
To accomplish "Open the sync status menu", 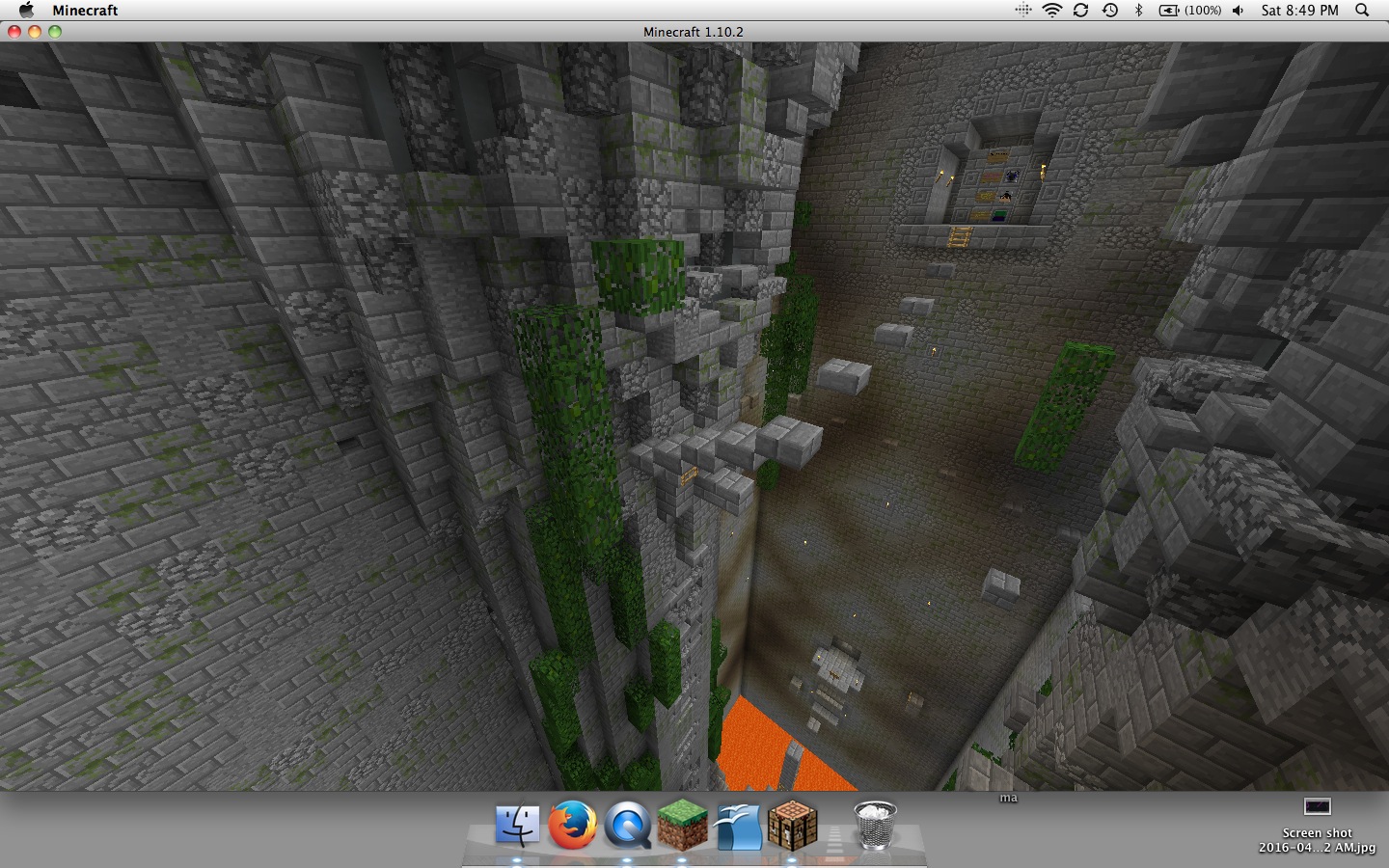I will [x=1080, y=10].
